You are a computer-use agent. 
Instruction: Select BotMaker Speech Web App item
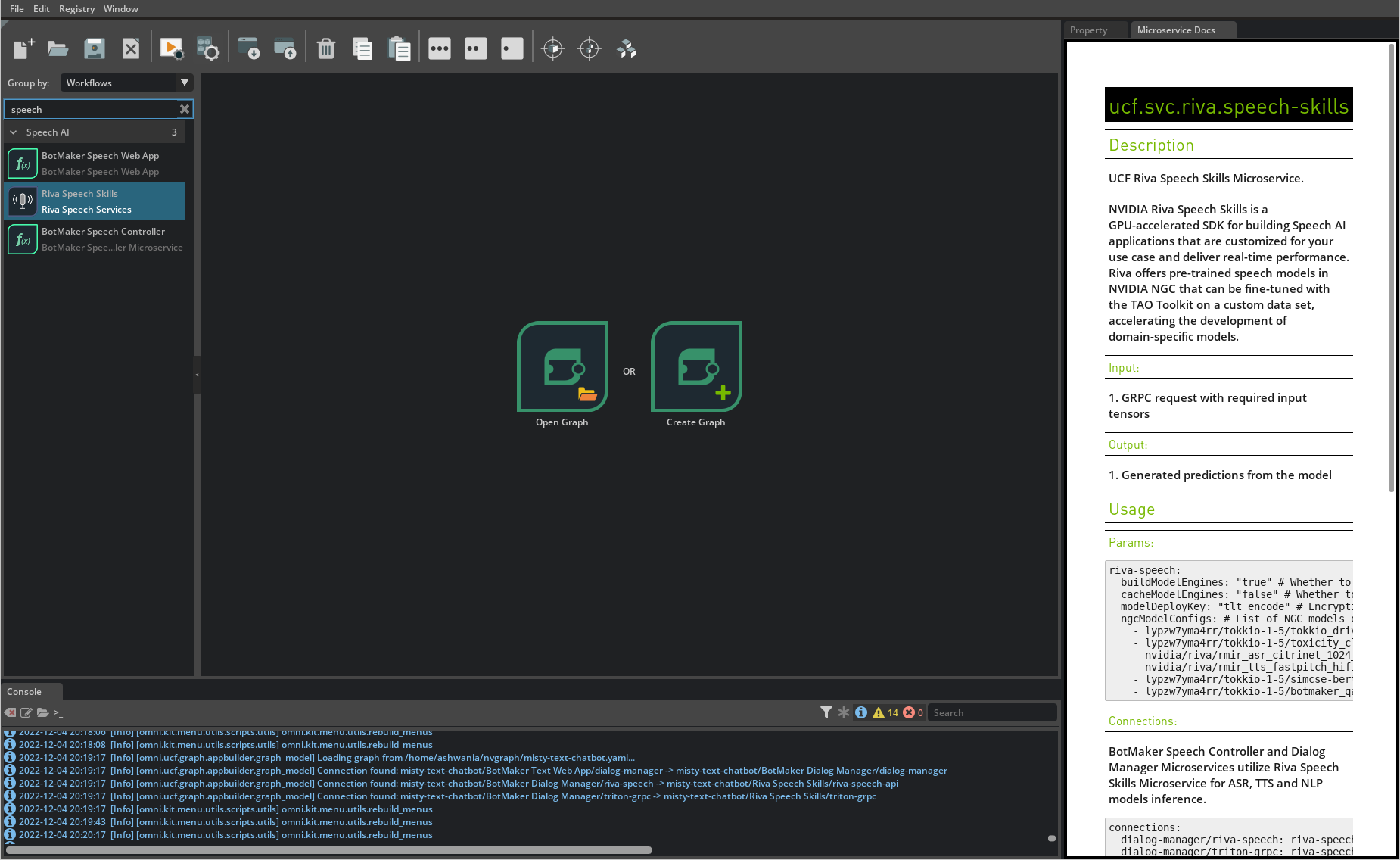click(95, 164)
